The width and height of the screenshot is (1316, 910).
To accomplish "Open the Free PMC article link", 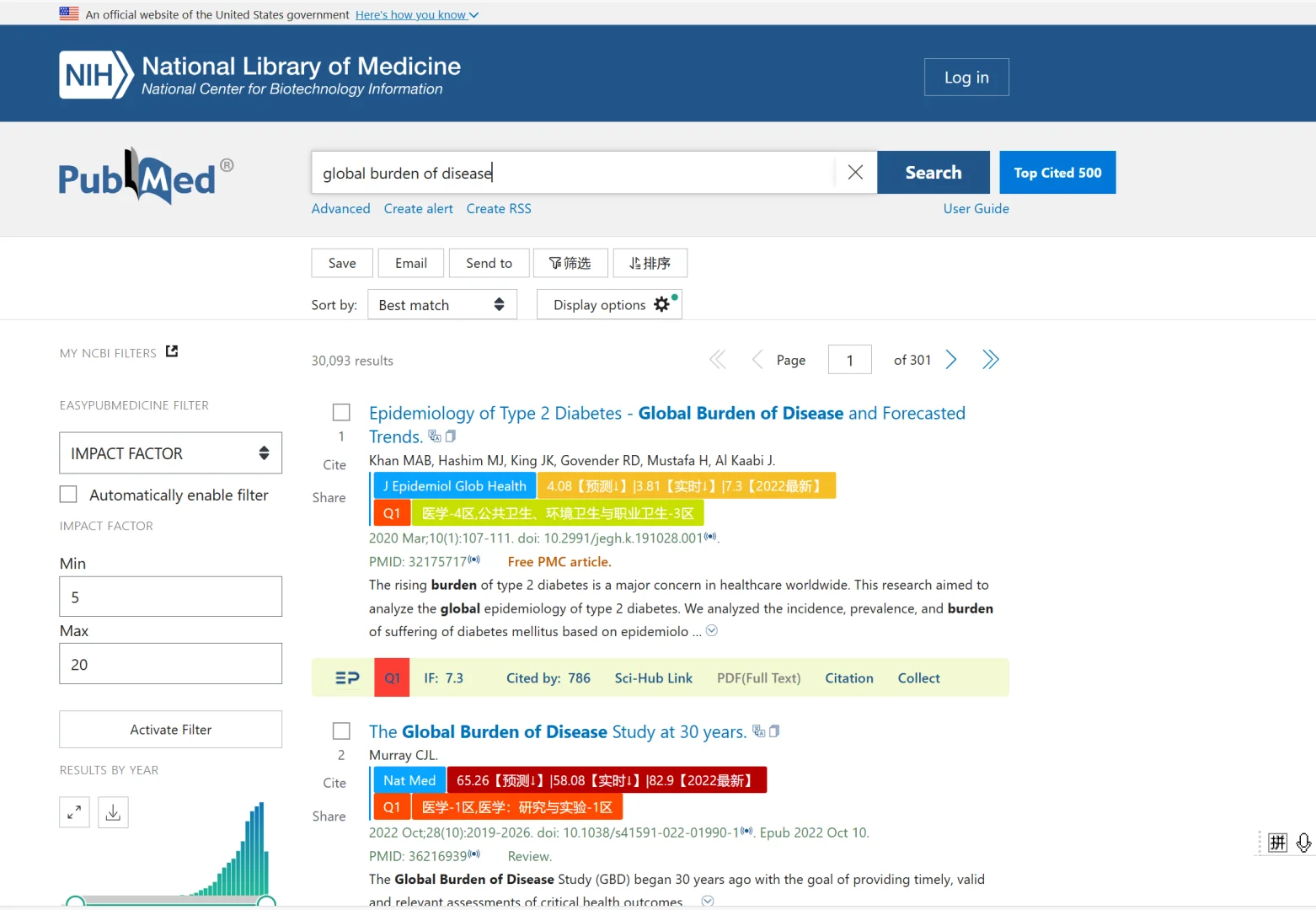I will coord(559,561).
